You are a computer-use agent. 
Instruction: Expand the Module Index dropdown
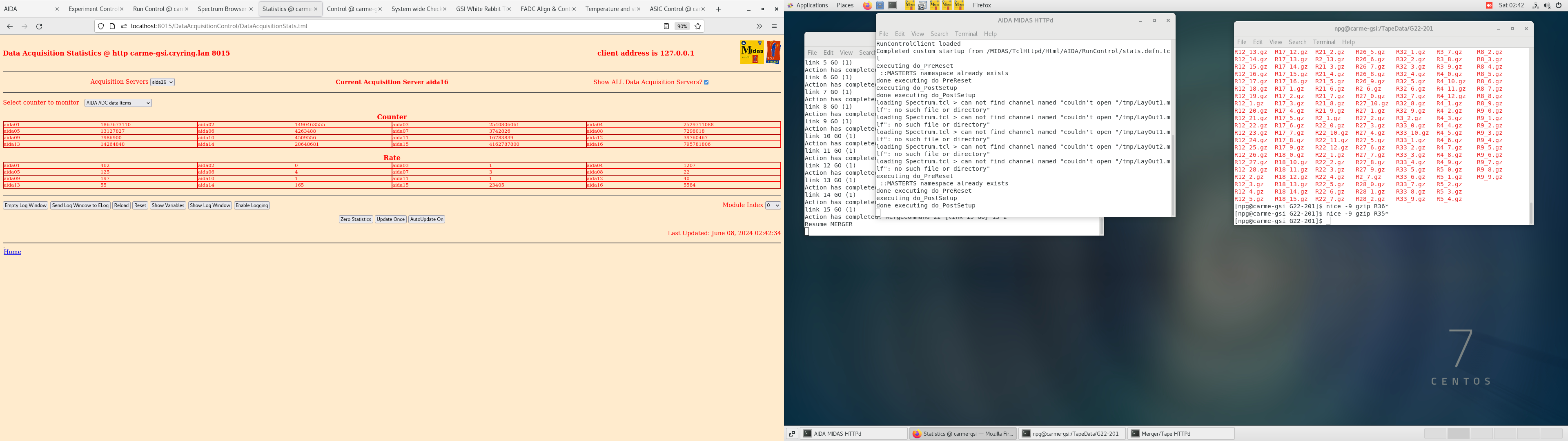tap(773, 205)
